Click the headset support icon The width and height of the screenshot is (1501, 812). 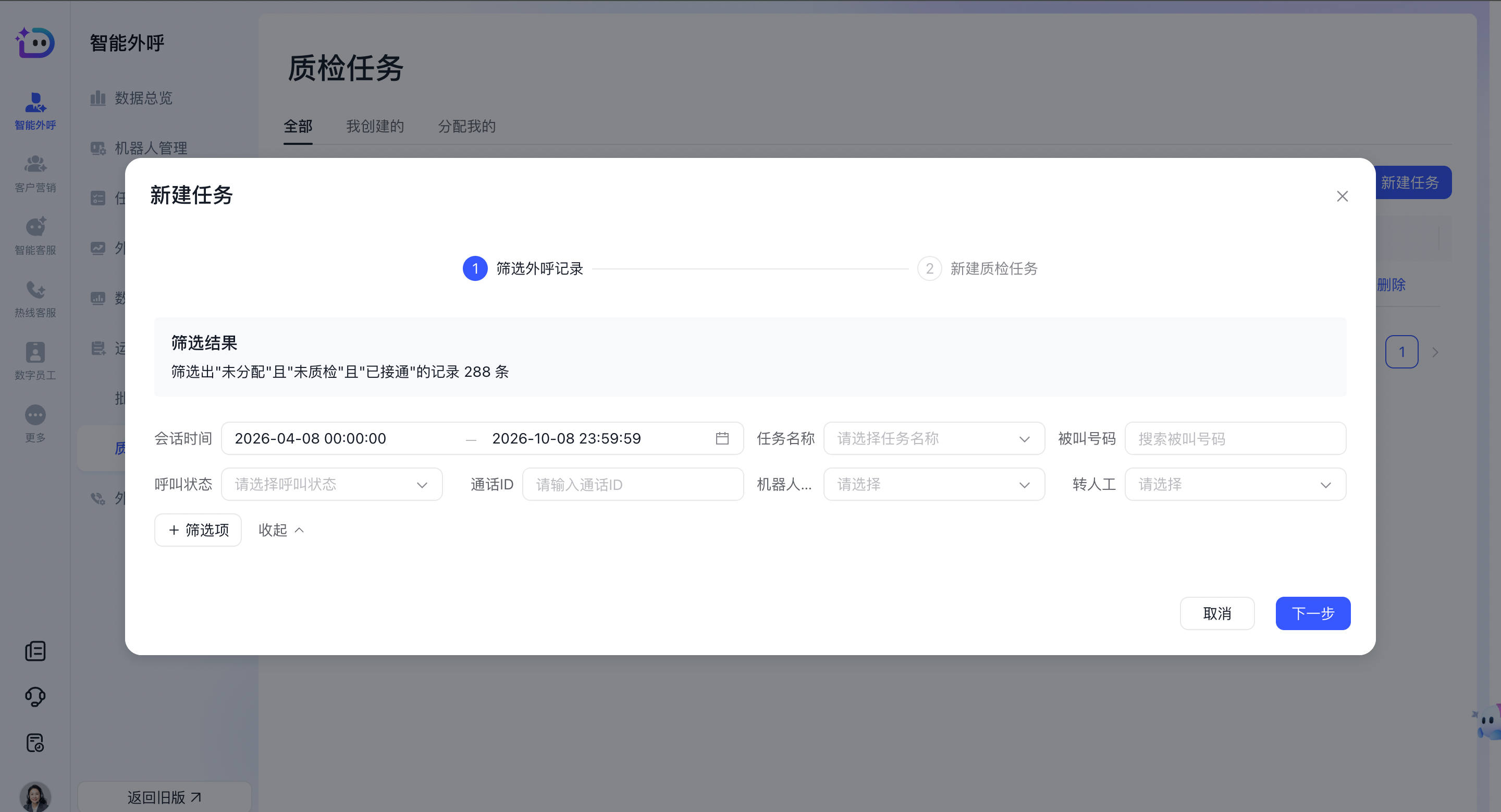(x=35, y=697)
